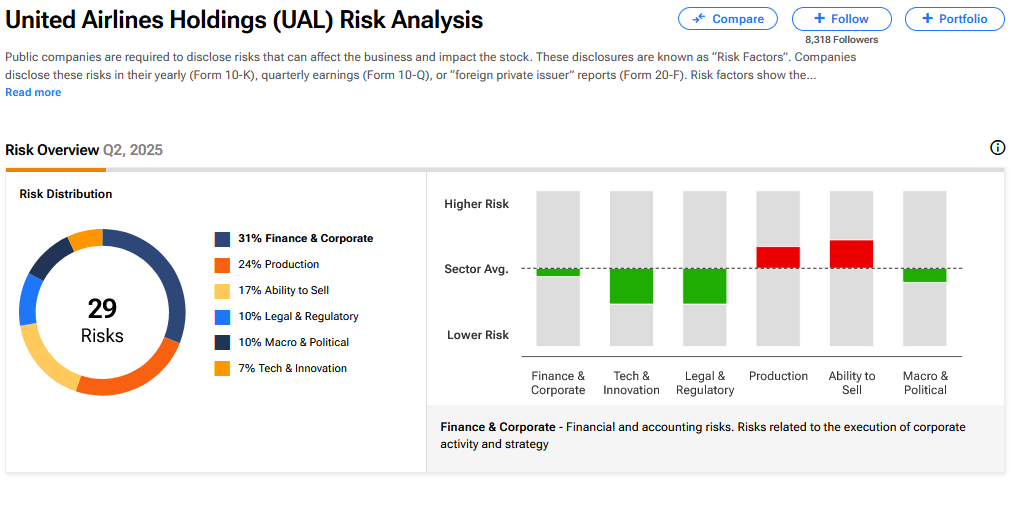
Task: Click the red Ability to Sell bar
Action: click(851, 254)
